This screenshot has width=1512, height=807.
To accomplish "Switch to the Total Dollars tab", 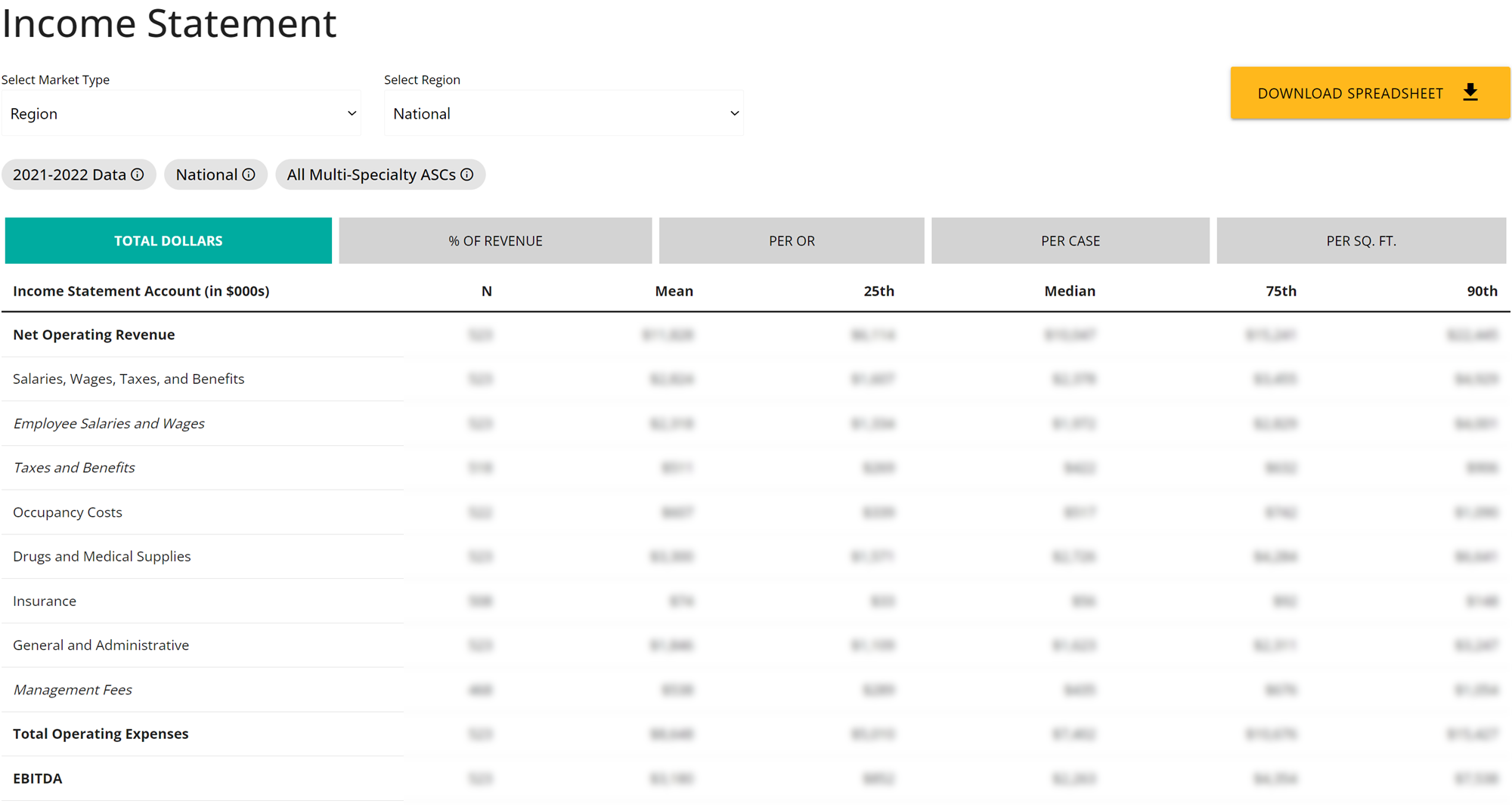I will tap(168, 241).
